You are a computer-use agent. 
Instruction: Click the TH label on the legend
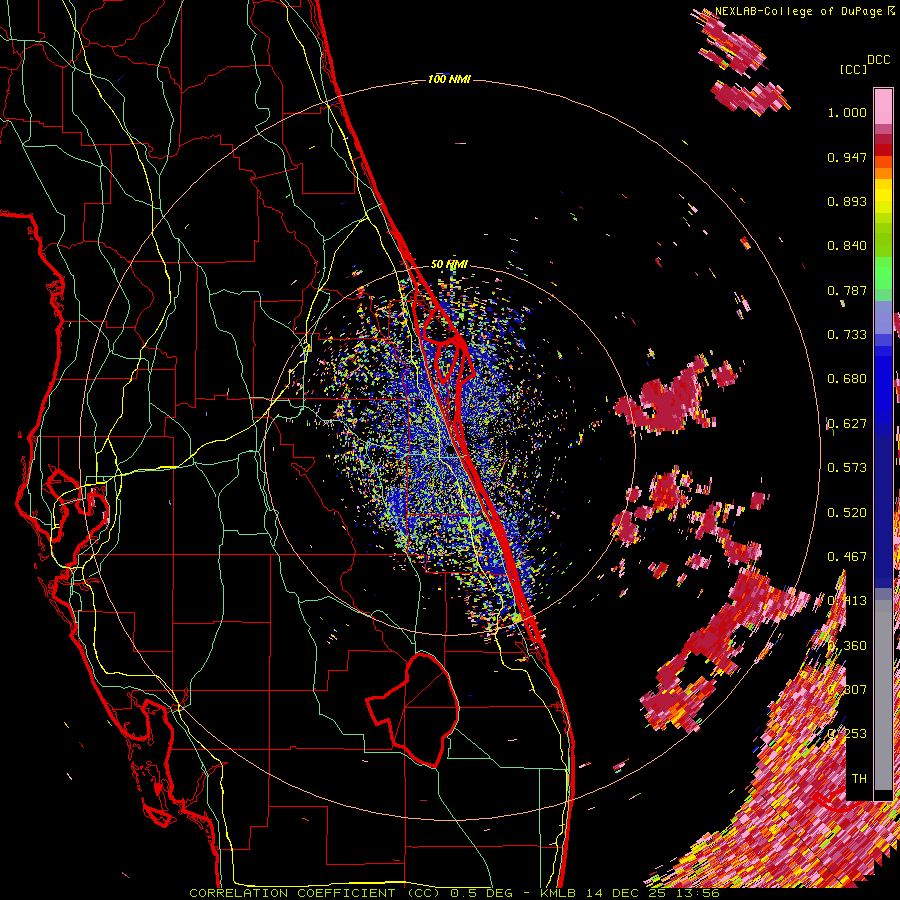[x=859, y=778]
